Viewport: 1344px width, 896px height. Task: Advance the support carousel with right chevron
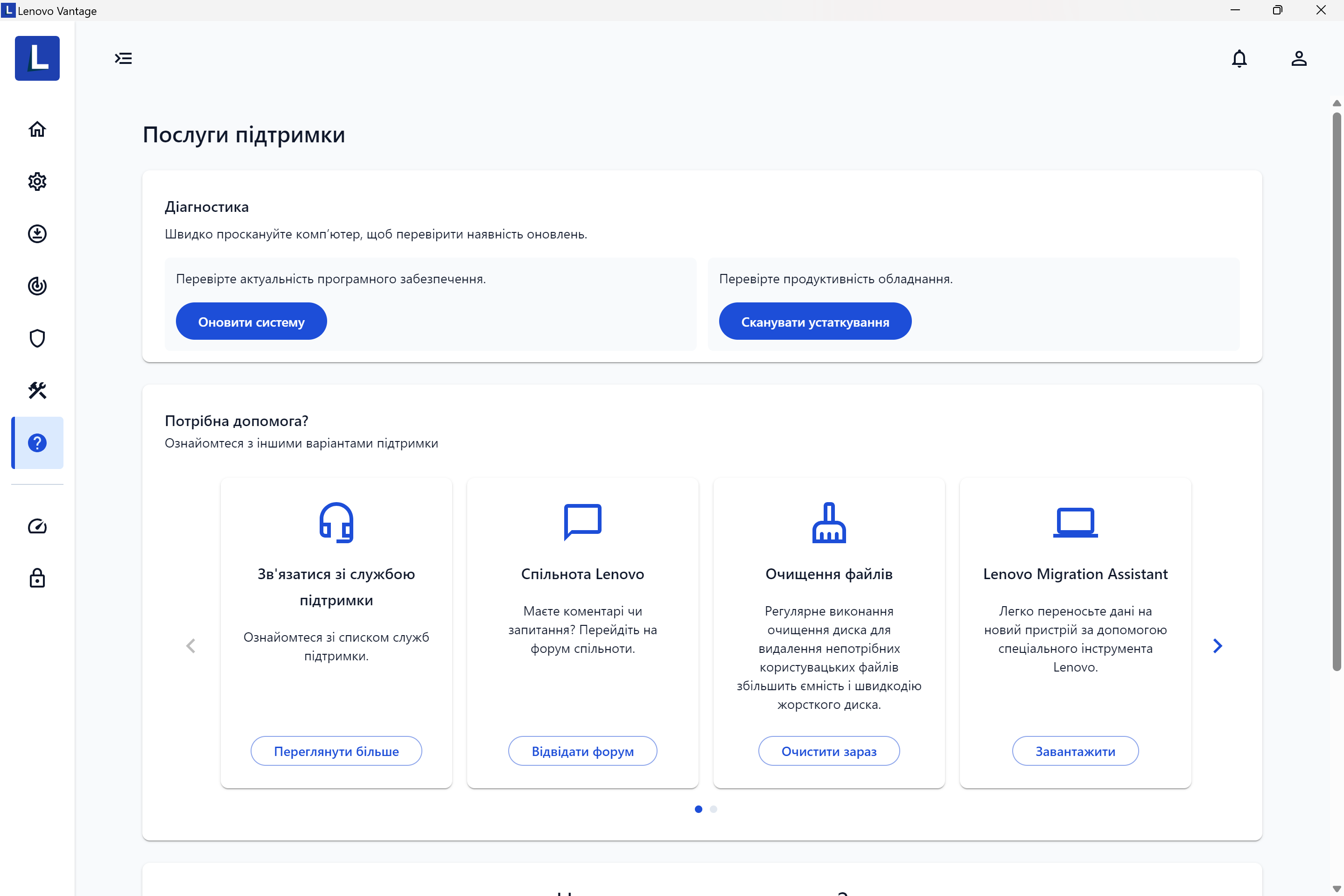click(x=1217, y=646)
